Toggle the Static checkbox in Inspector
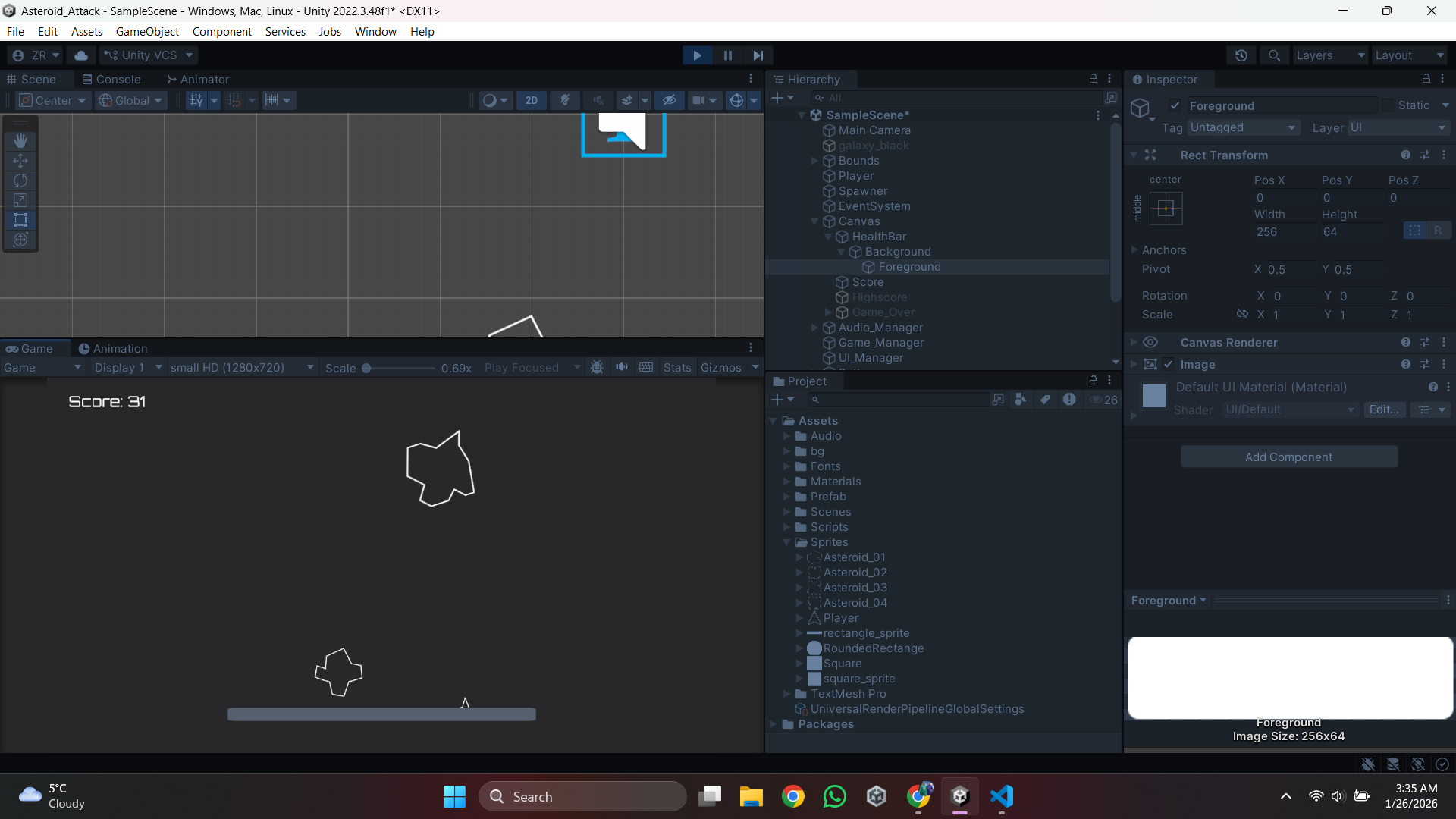Screen dimensions: 1456x819 click(x=1388, y=105)
